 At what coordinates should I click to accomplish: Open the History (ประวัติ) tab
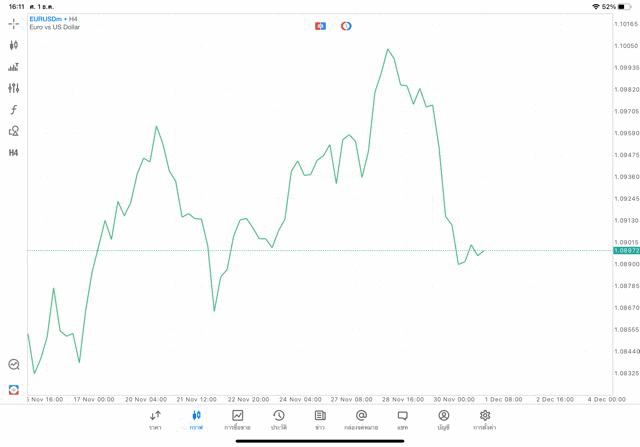point(278,419)
